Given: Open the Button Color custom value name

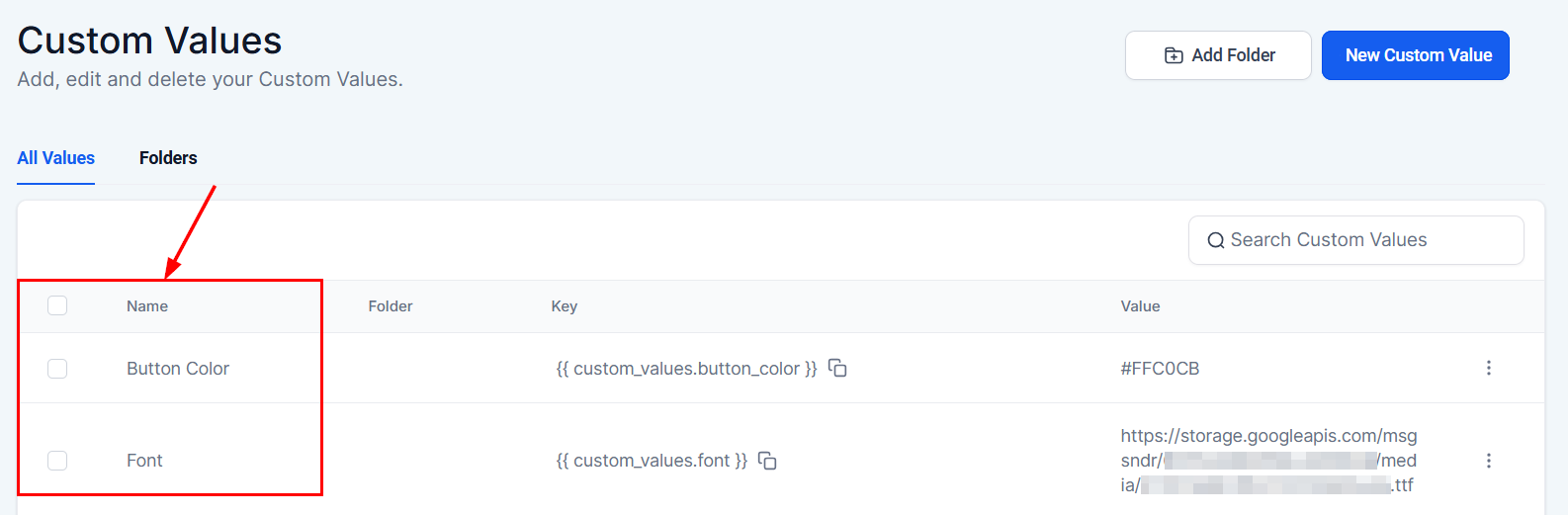Looking at the screenshot, I should 178,369.
